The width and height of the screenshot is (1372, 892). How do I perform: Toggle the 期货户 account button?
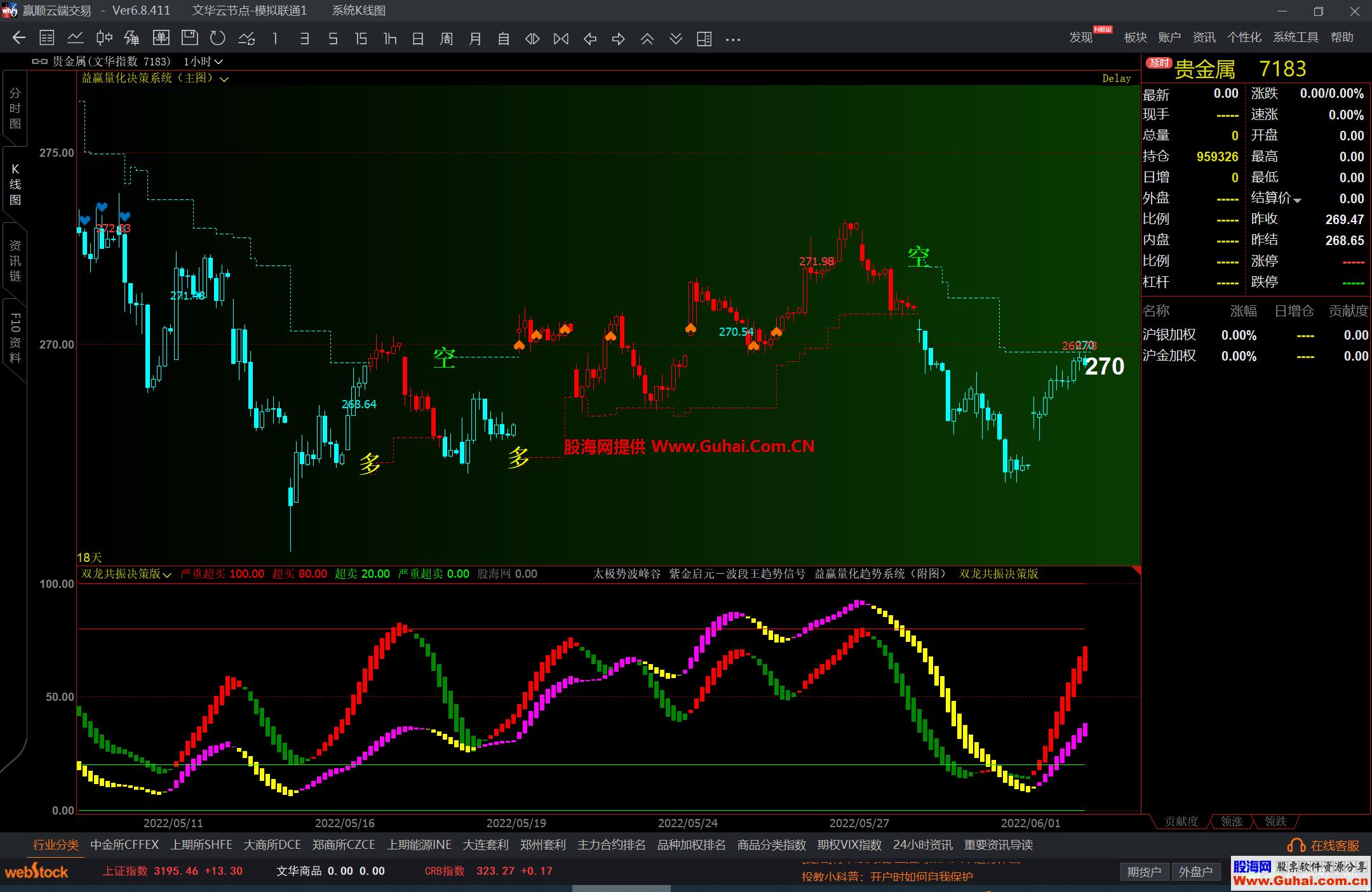pyautogui.click(x=1144, y=872)
